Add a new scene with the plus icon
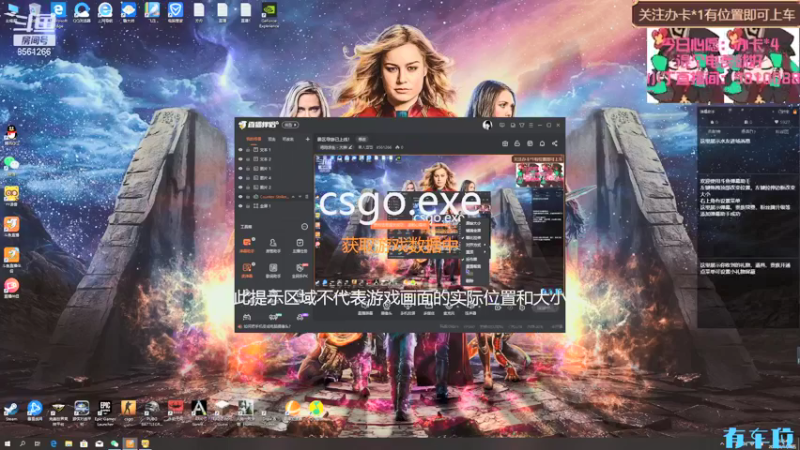 pos(308,139)
